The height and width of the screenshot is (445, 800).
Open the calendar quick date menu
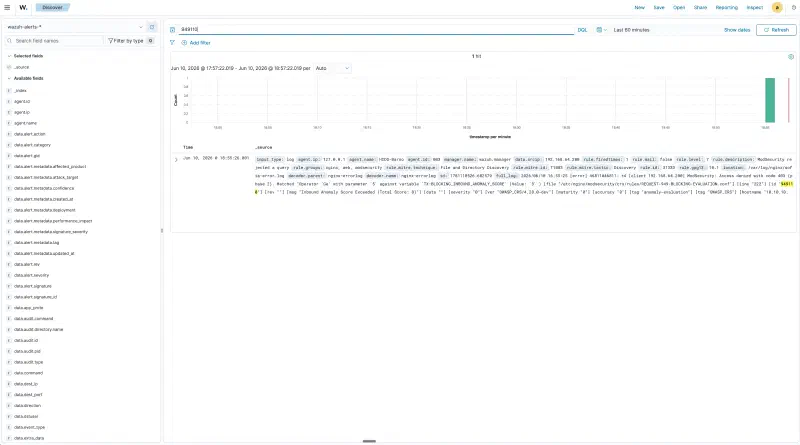click(x=601, y=30)
